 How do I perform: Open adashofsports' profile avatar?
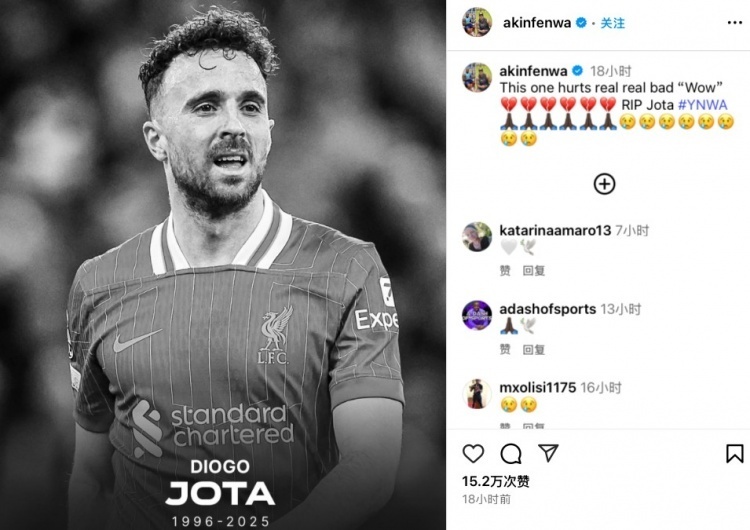[x=477, y=315]
